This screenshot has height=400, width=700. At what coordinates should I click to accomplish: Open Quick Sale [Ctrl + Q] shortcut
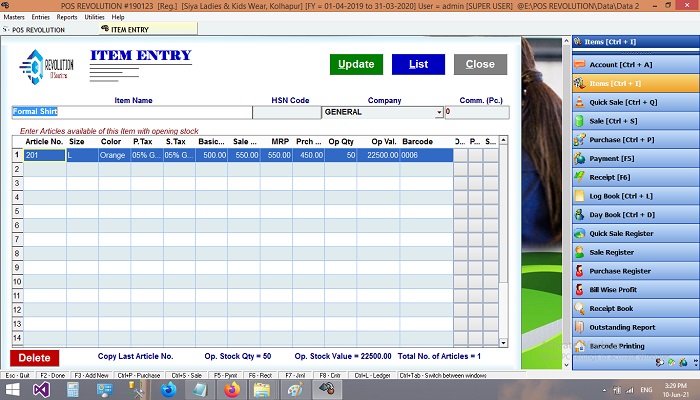click(x=636, y=102)
